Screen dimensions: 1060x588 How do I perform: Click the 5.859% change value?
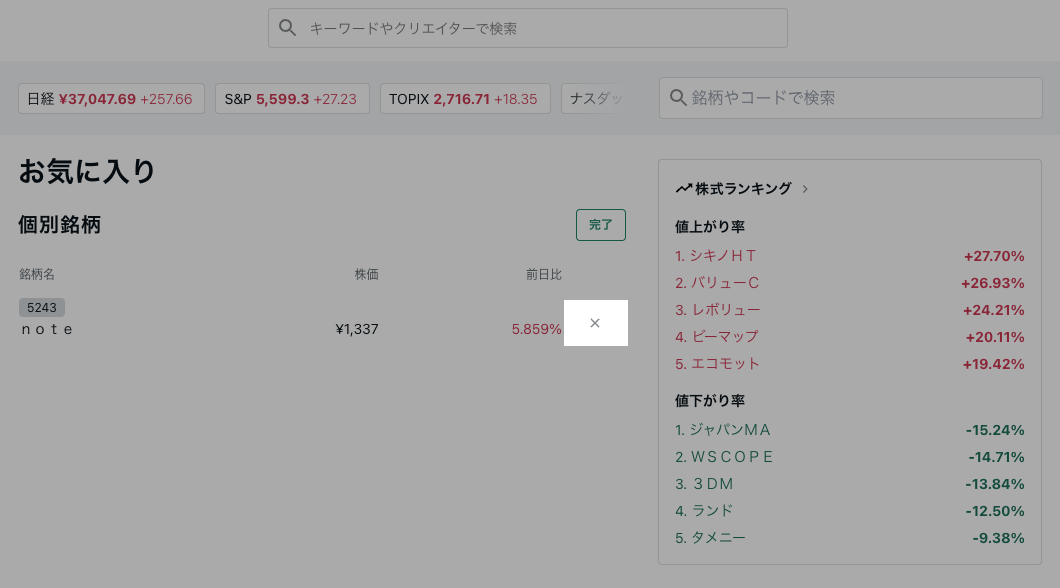pyautogui.click(x=536, y=329)
